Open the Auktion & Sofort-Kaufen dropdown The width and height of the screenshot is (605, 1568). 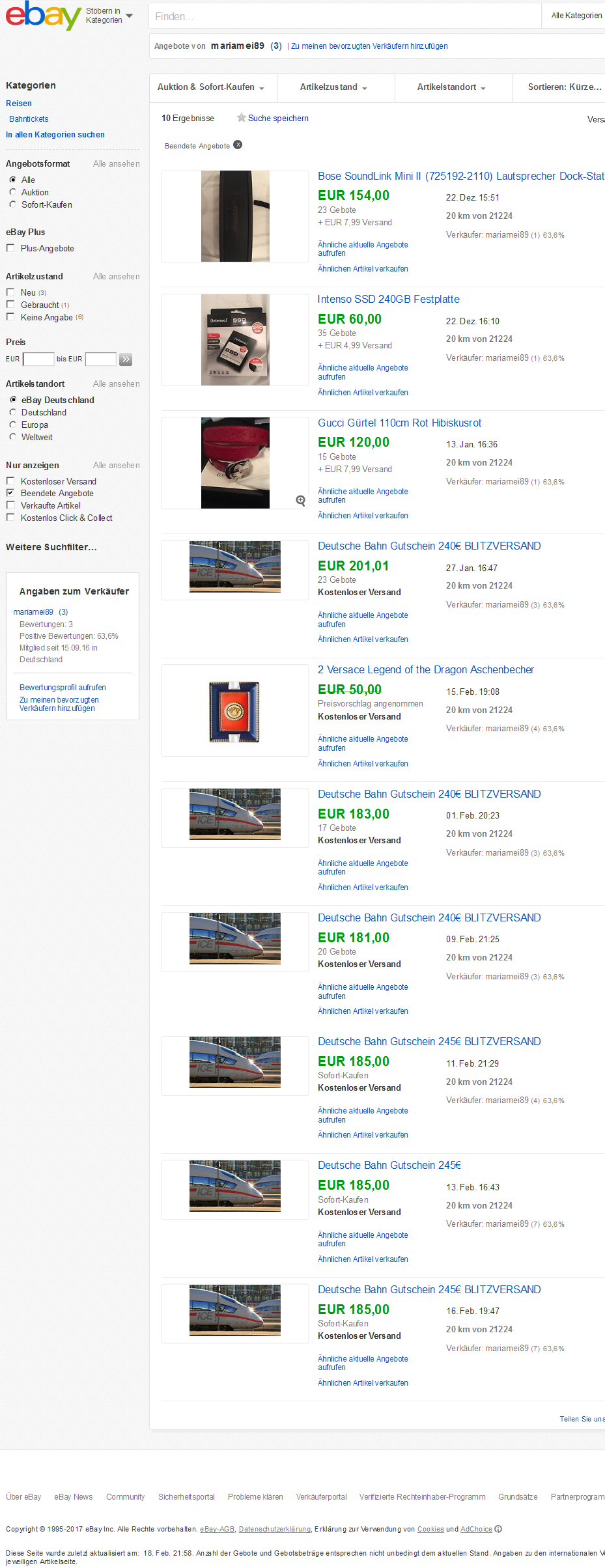click(212, 87)
